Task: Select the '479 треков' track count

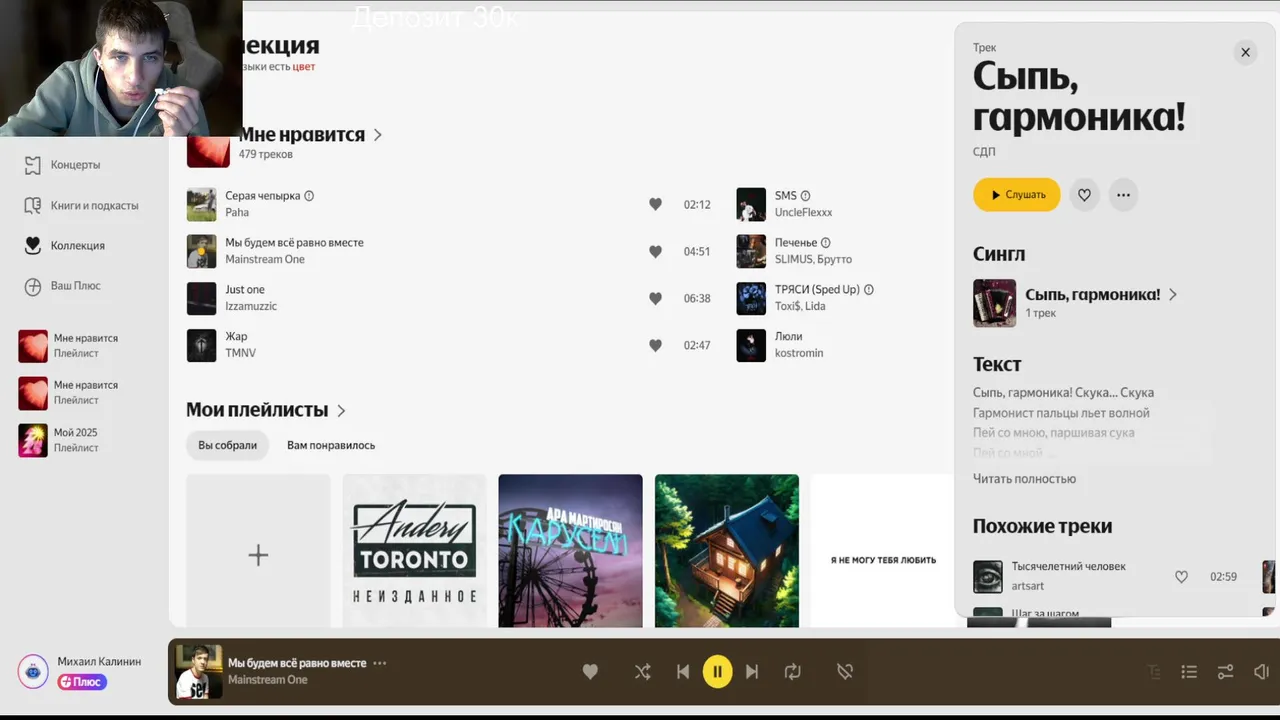Action: tap(265, 155)
